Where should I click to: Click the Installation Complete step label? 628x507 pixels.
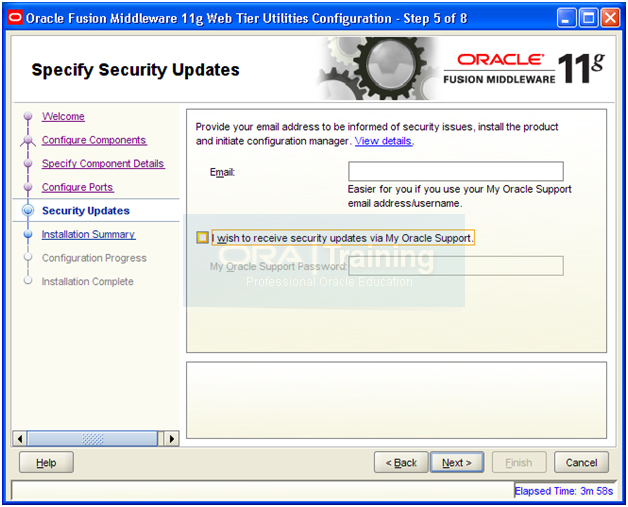[x=88, y=282]
